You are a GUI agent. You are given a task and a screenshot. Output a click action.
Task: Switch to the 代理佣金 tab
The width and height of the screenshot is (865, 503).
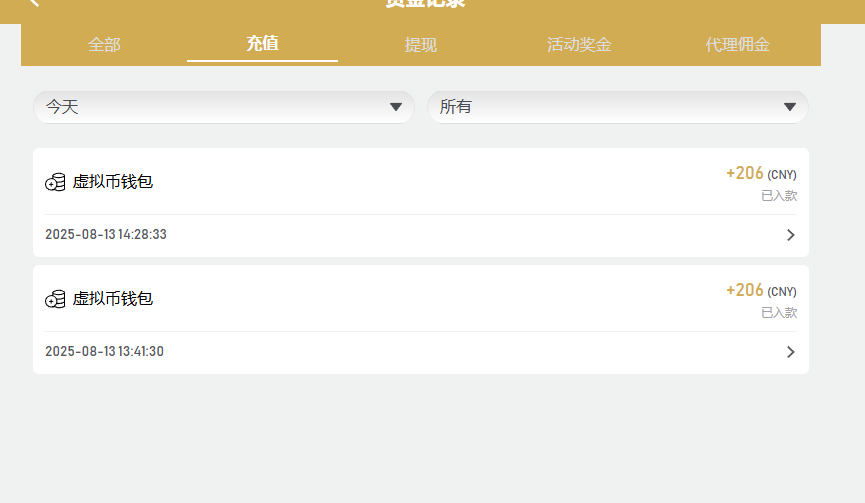tap(737, 45)
